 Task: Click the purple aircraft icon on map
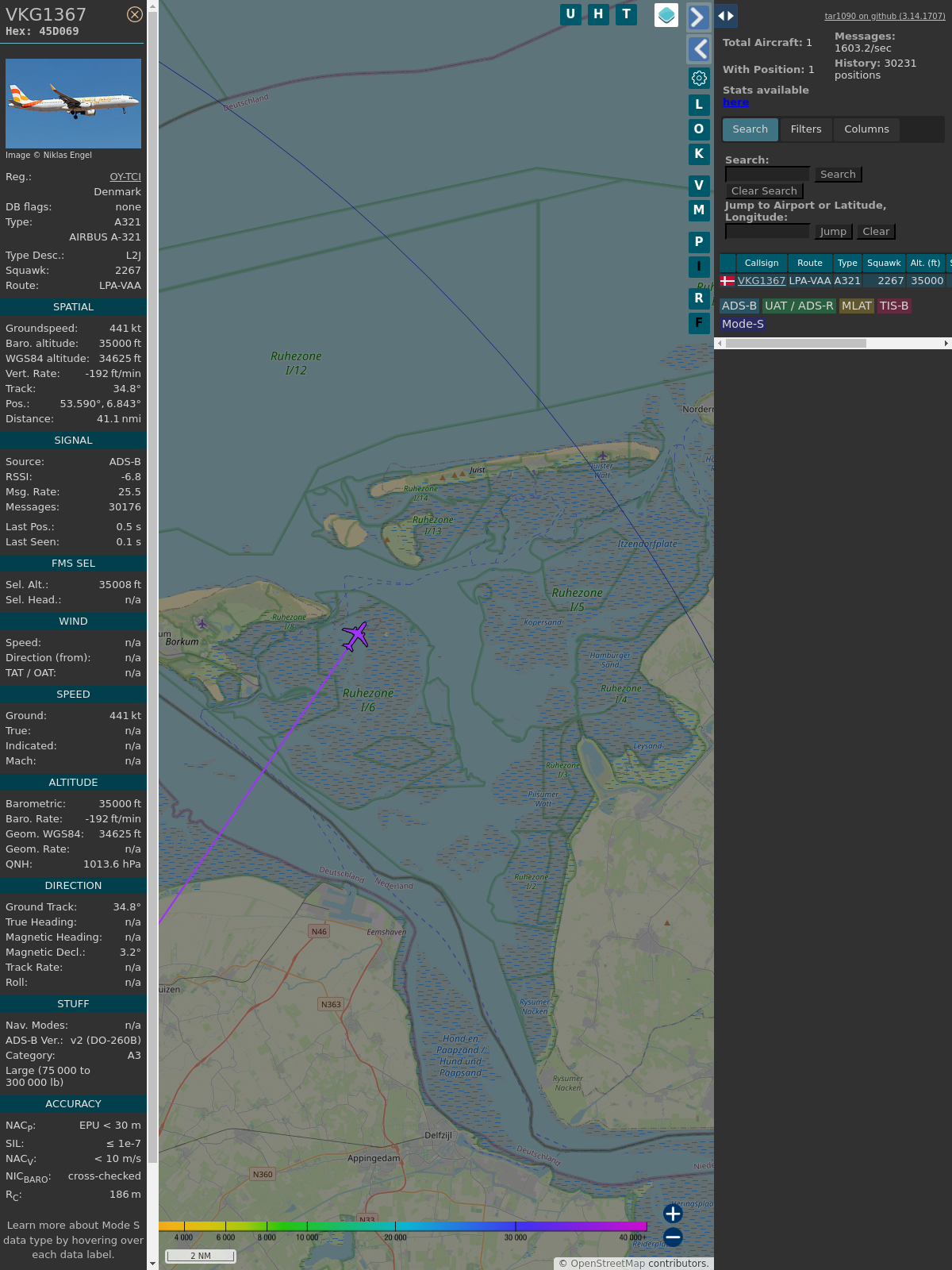tap(355, 636)
